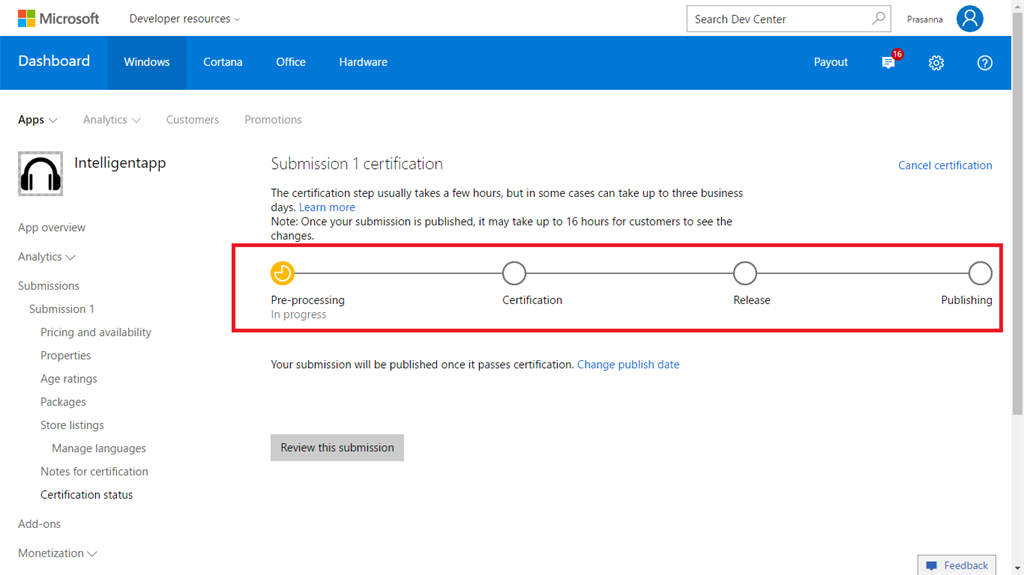This screenshot has height=575, width=1024.
Task: Expand the Developer resources dropdown
Action: click(x=184, y=19)
